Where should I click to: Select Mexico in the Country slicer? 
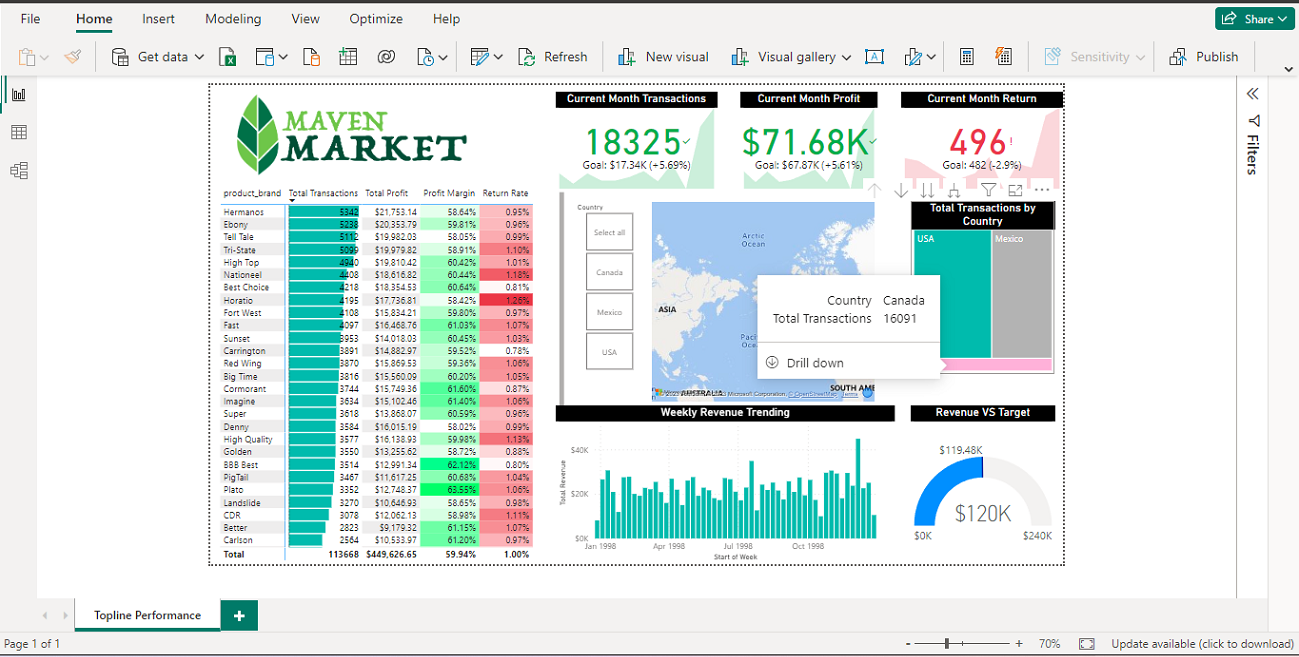tap(609, 311)
